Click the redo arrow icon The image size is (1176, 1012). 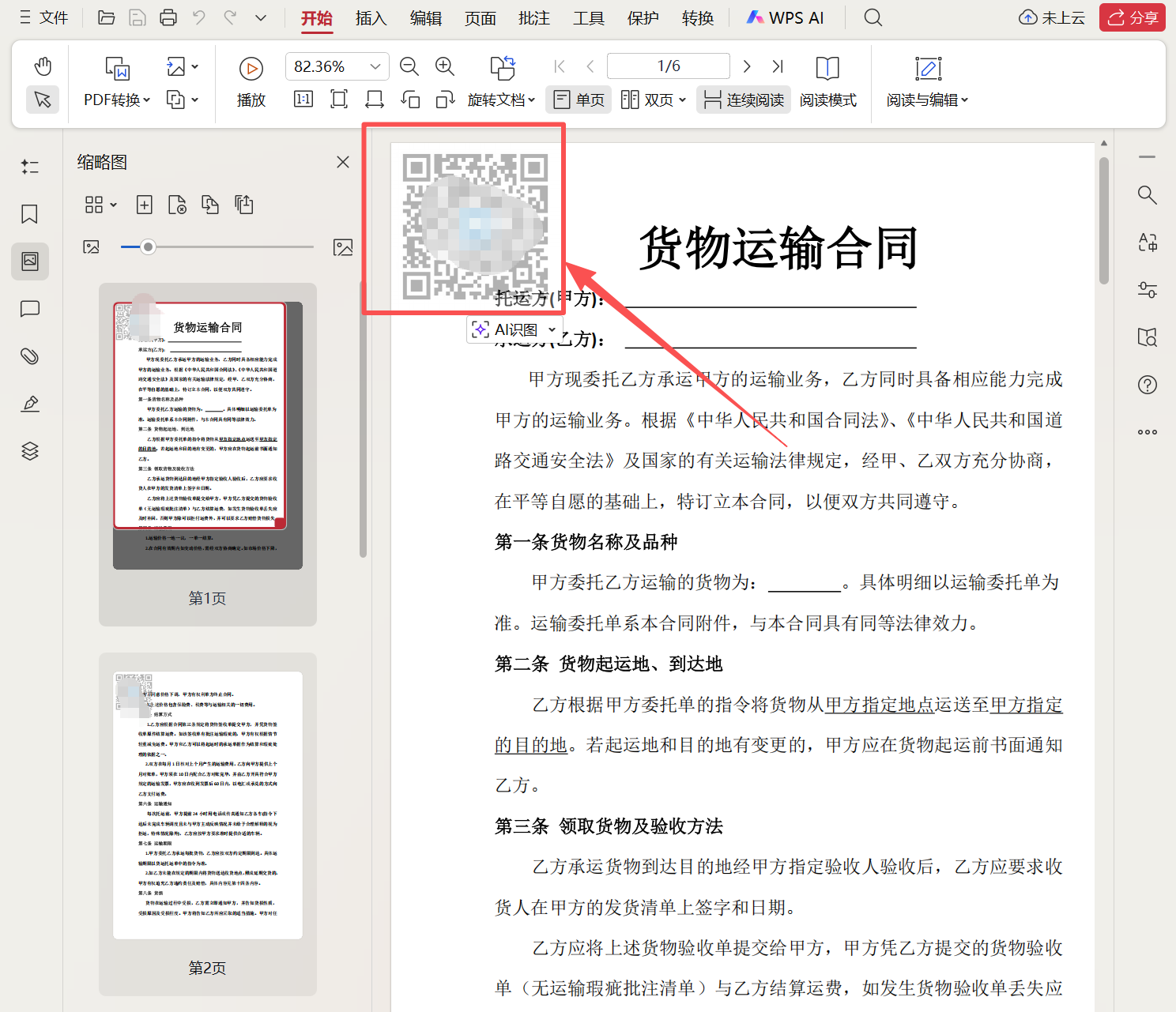coord(230,17)
